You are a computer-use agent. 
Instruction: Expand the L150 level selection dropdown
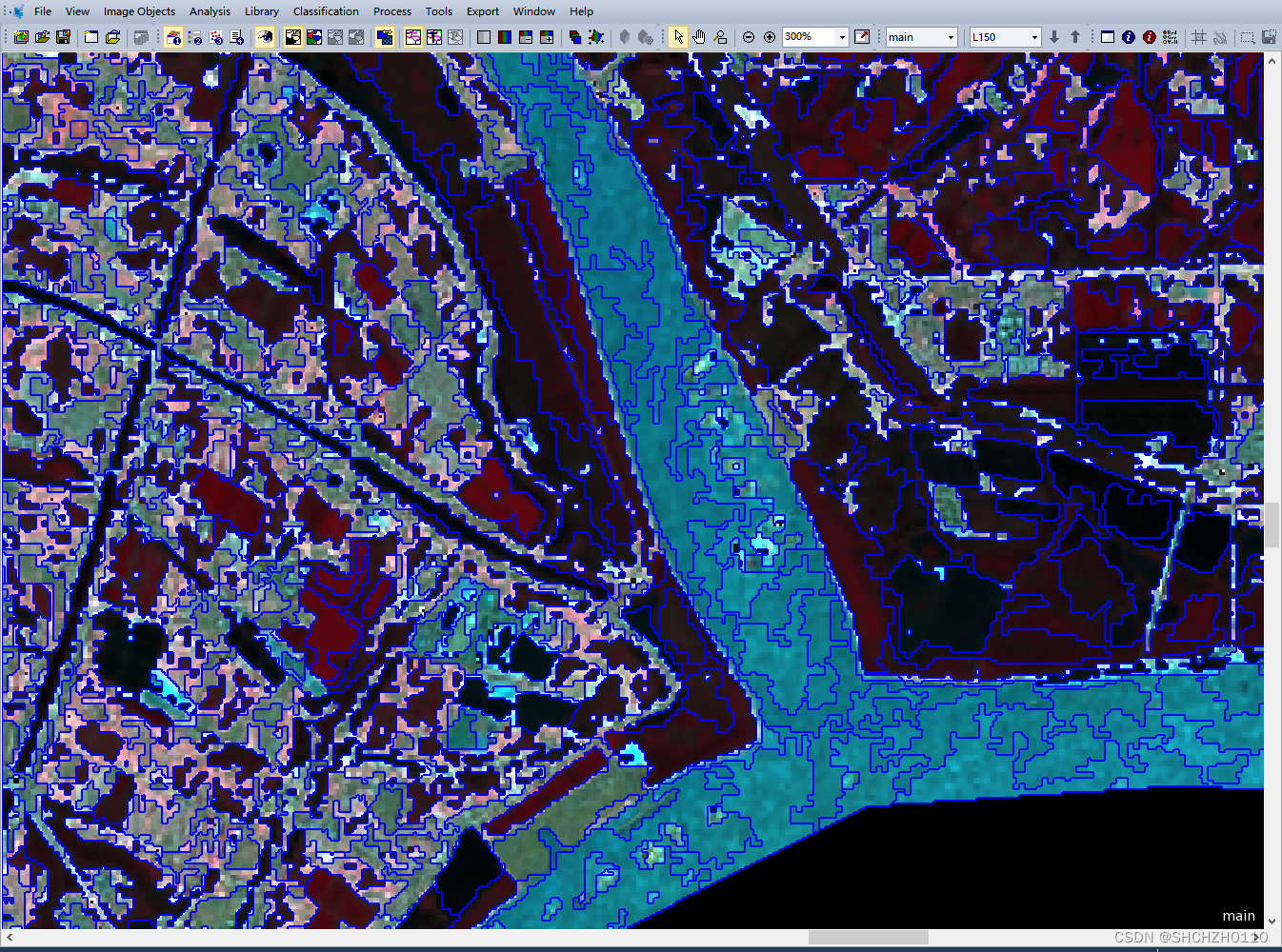point(1034,37)
